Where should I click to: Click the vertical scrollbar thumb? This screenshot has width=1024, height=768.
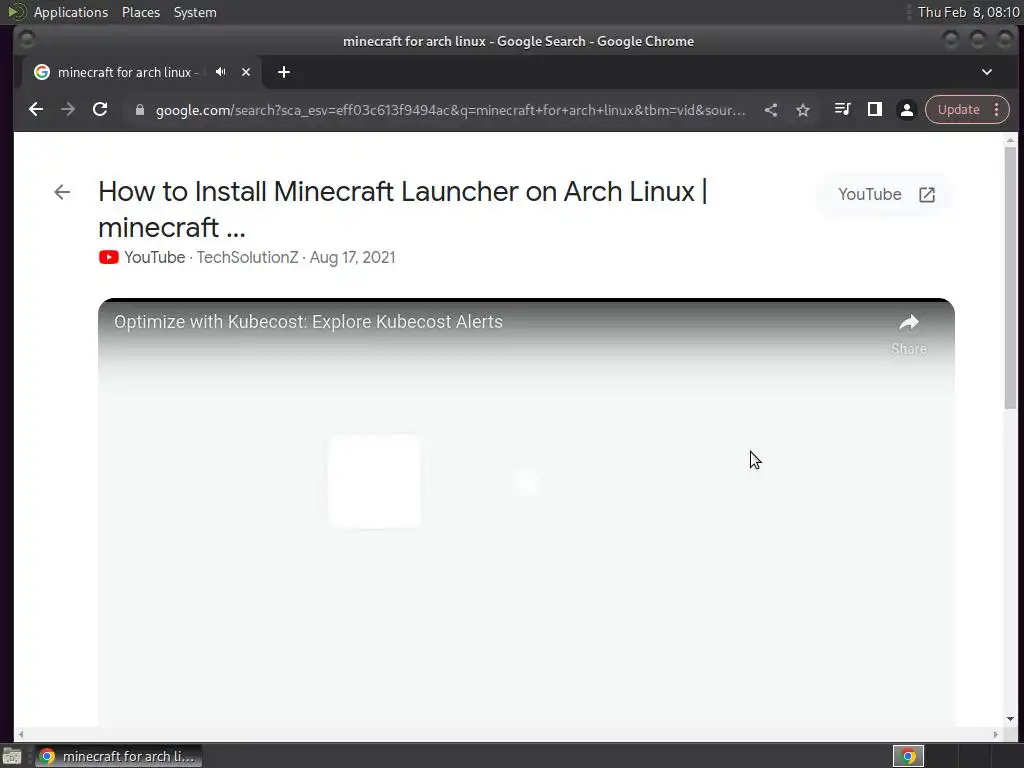[1010, 278]
